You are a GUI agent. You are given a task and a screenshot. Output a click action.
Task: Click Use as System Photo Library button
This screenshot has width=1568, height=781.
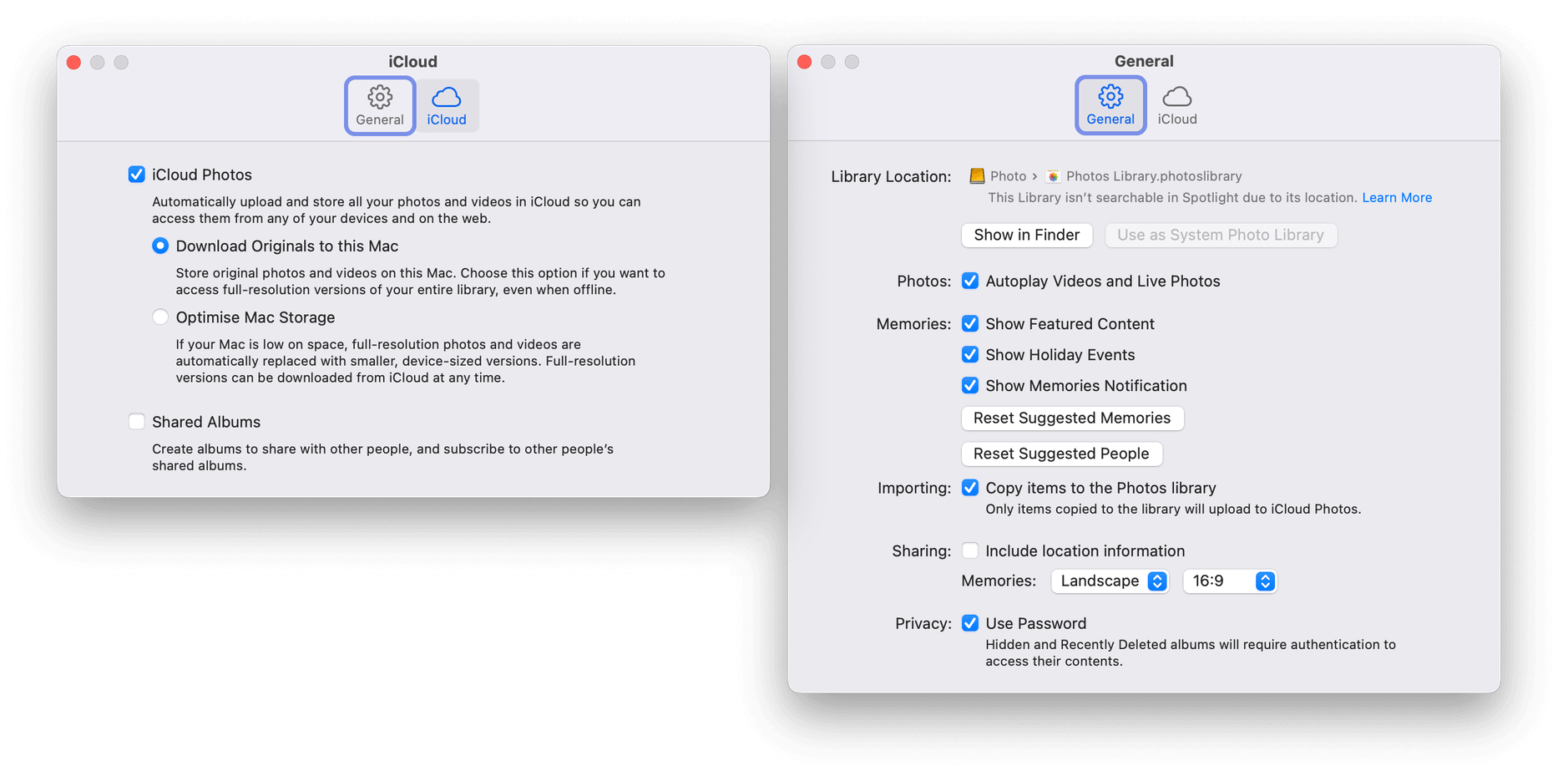(x=1221, y=235)
